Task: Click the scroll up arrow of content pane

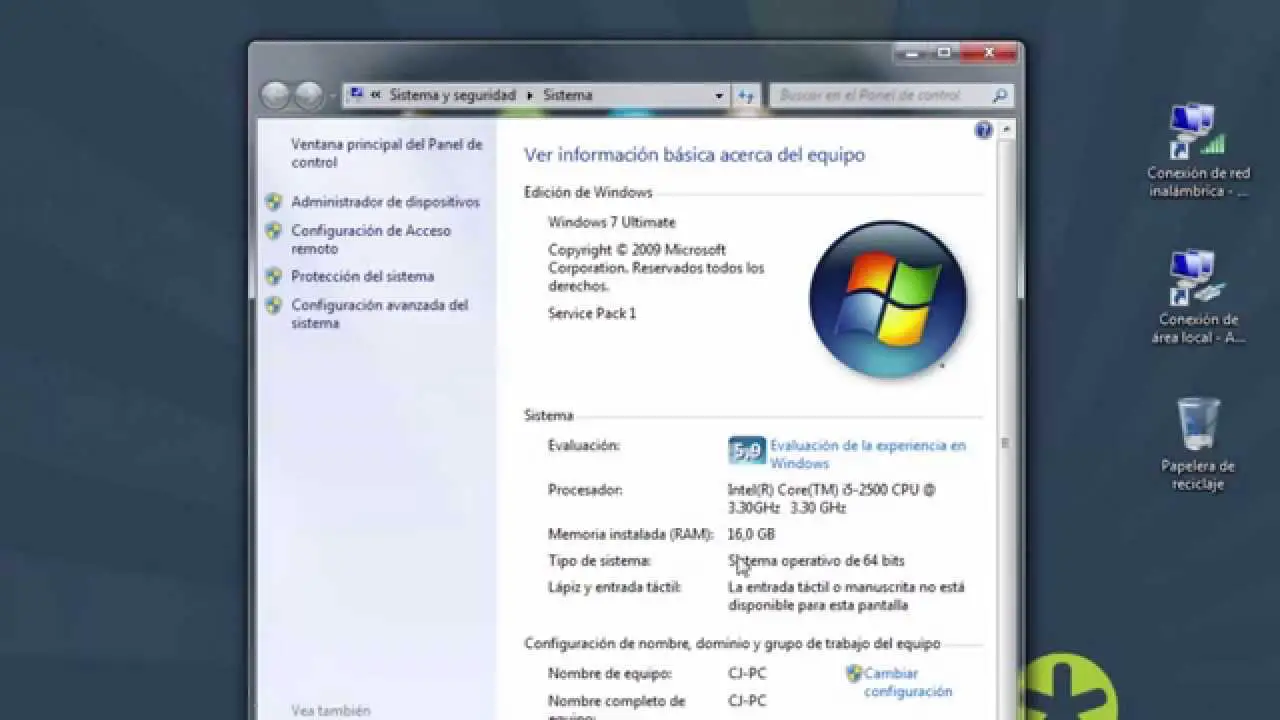Action: pos(1008,130)
